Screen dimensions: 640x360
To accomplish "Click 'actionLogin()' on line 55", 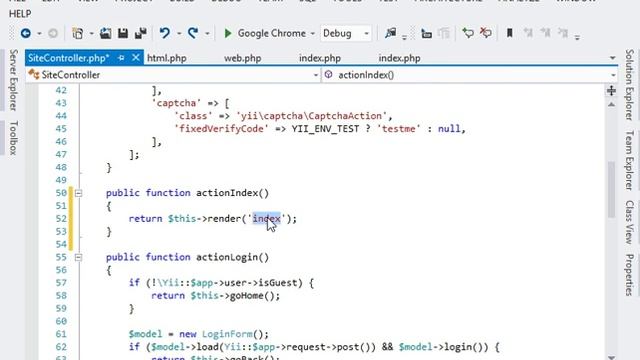I will tap(233, 258).
